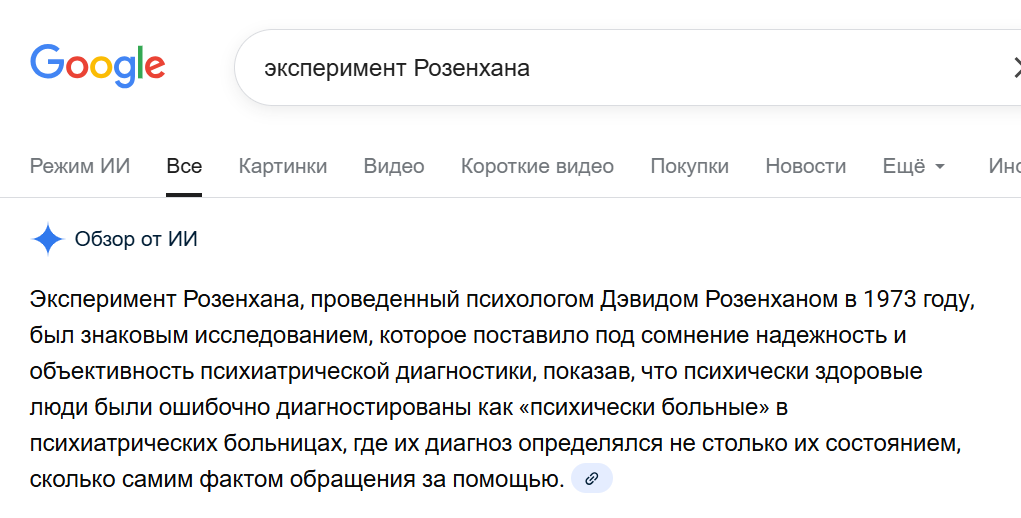Select the Все results tab
The height and width of the screenshot is (518, 1021).
(x=184, y=166)
